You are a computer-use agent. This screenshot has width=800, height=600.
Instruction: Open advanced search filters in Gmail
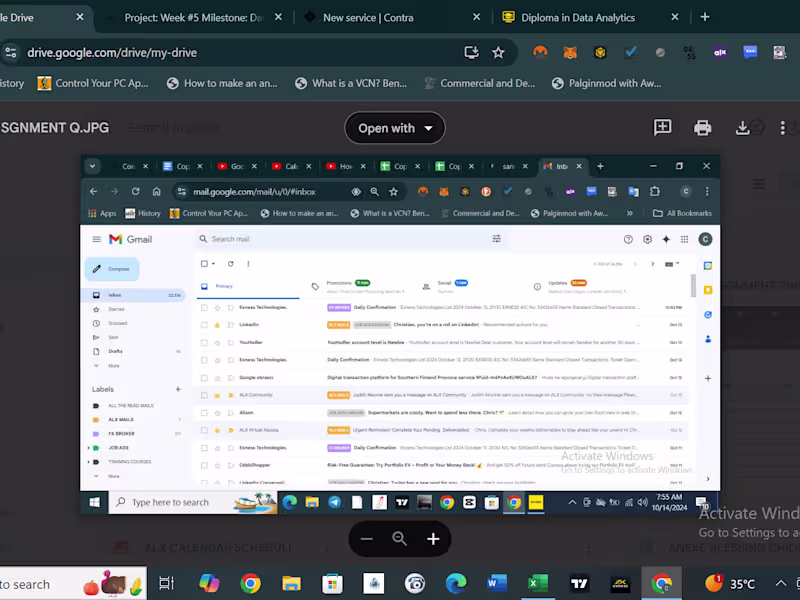pyautogui.click(x=496, y=239)
